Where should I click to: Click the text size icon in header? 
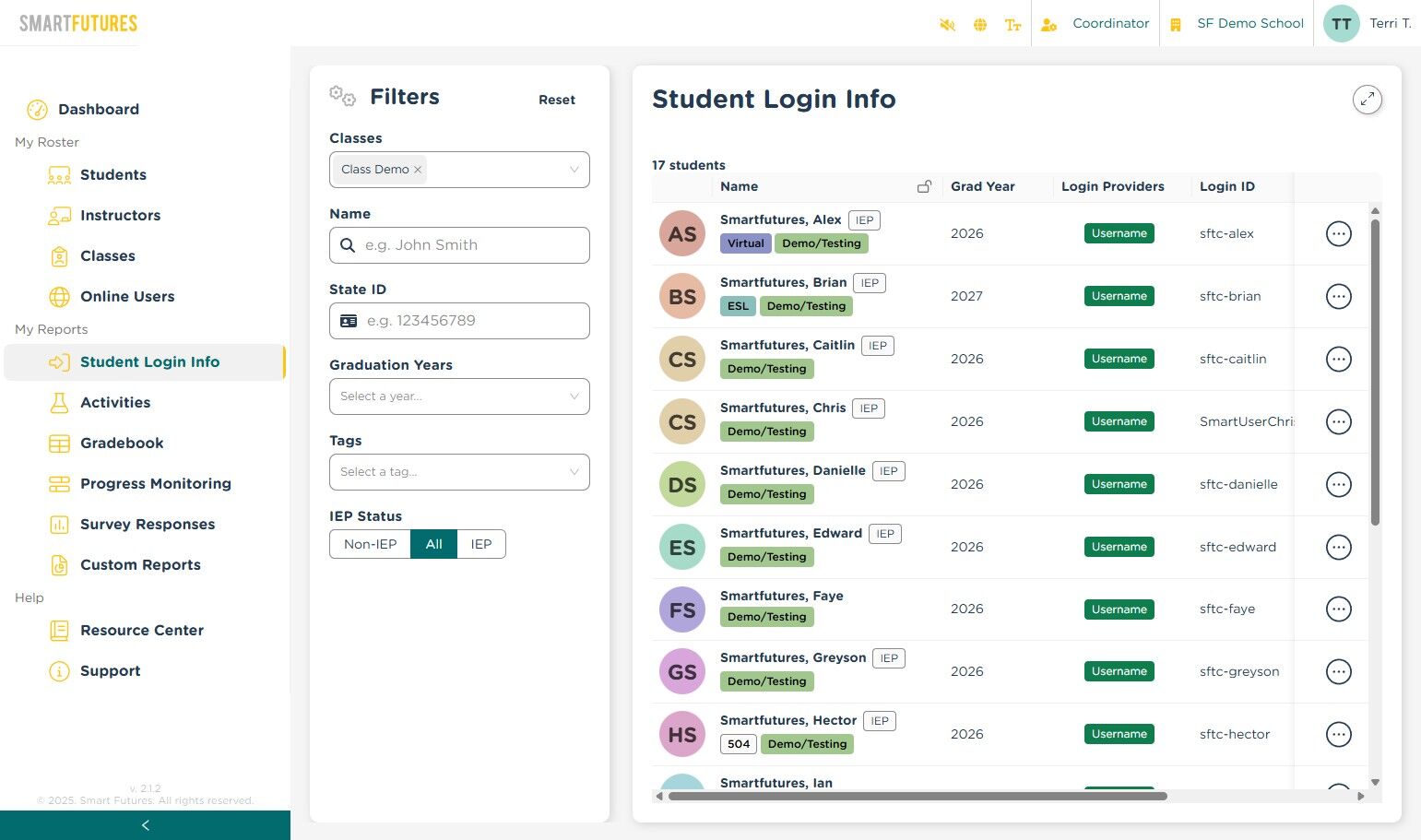click(x=1012, y=25)
